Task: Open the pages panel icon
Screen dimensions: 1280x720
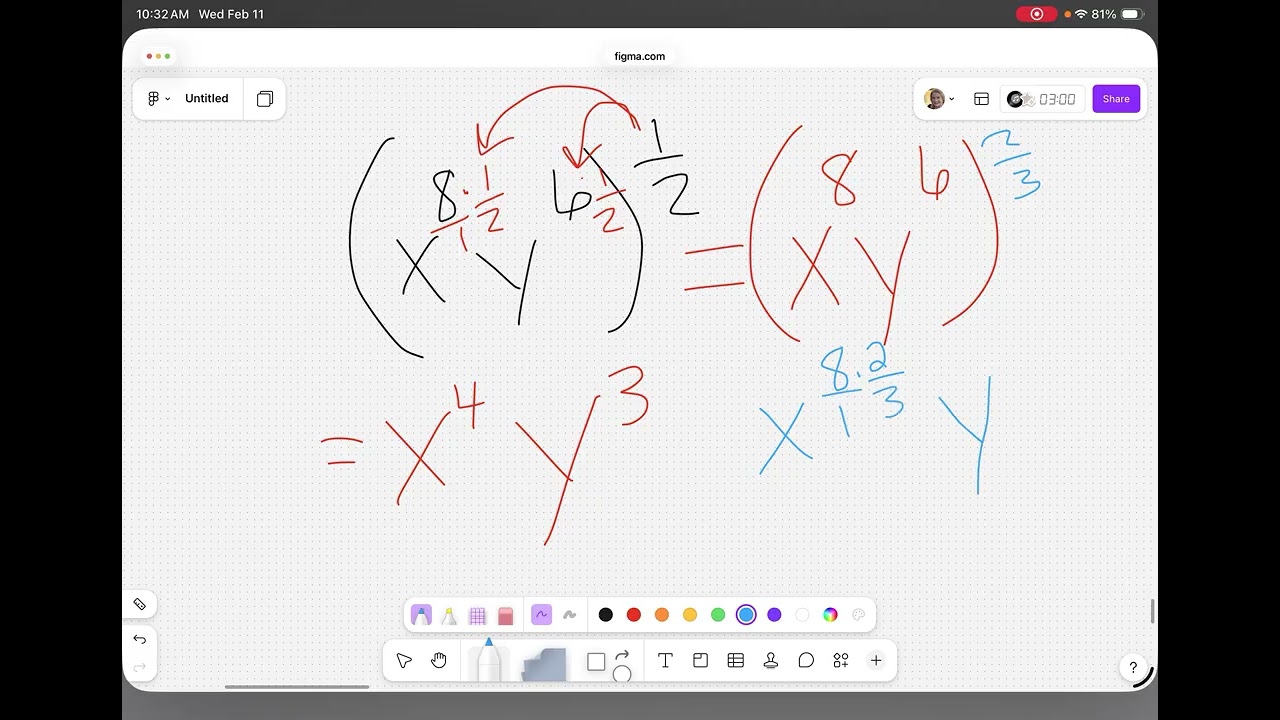Action: click(265, 98)
